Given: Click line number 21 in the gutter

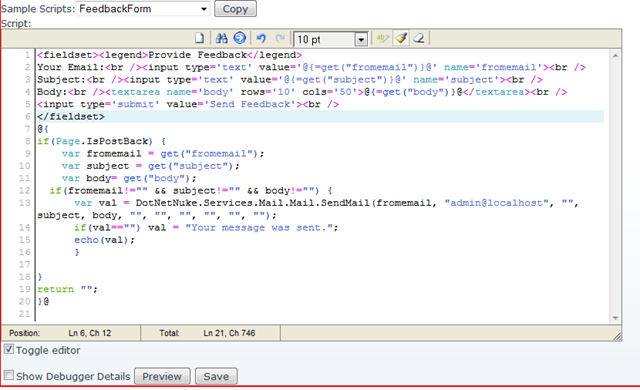Looking at the screenshot, I should 24,314.
